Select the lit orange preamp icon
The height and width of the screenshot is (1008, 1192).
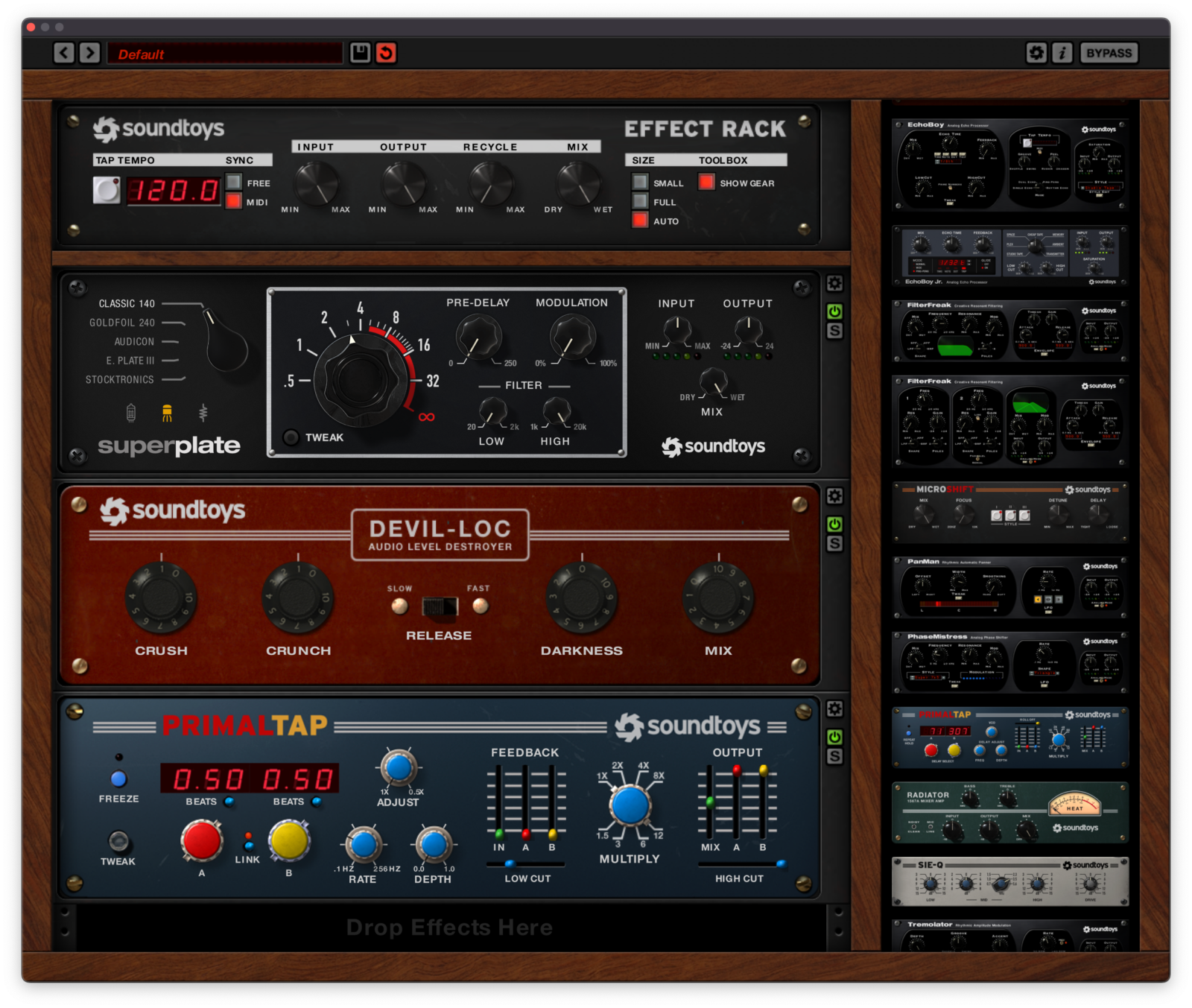click(167, 412)
